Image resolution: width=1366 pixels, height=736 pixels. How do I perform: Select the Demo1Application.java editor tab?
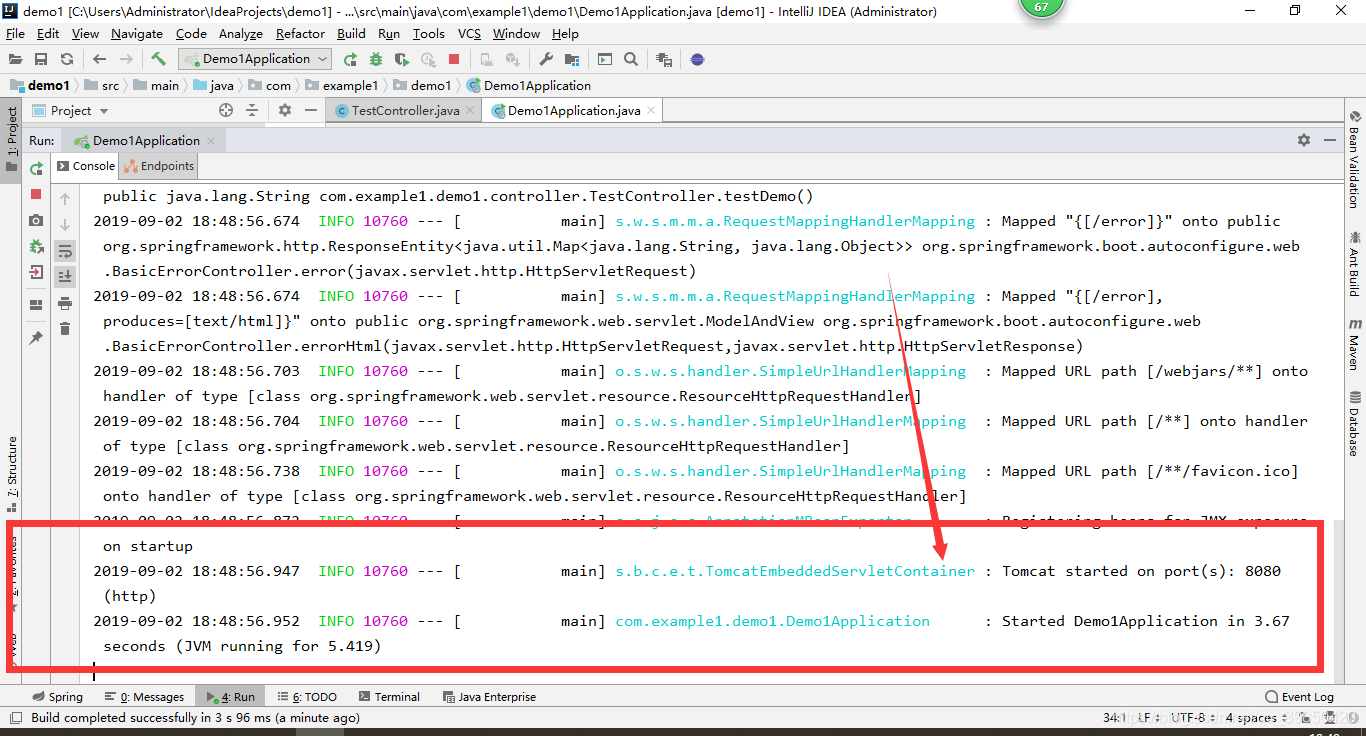(574, 111)
